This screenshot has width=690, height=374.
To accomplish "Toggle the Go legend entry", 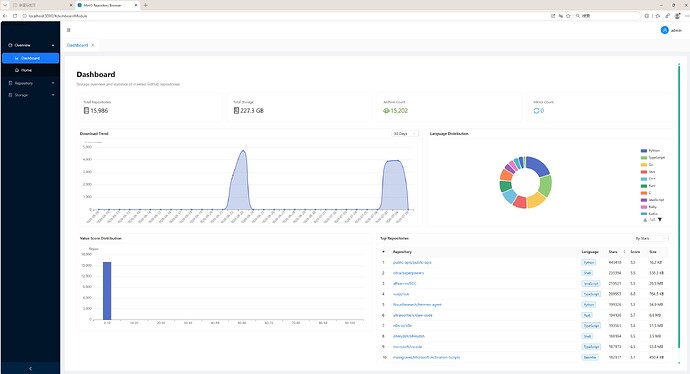I will [x=647, y=165].
